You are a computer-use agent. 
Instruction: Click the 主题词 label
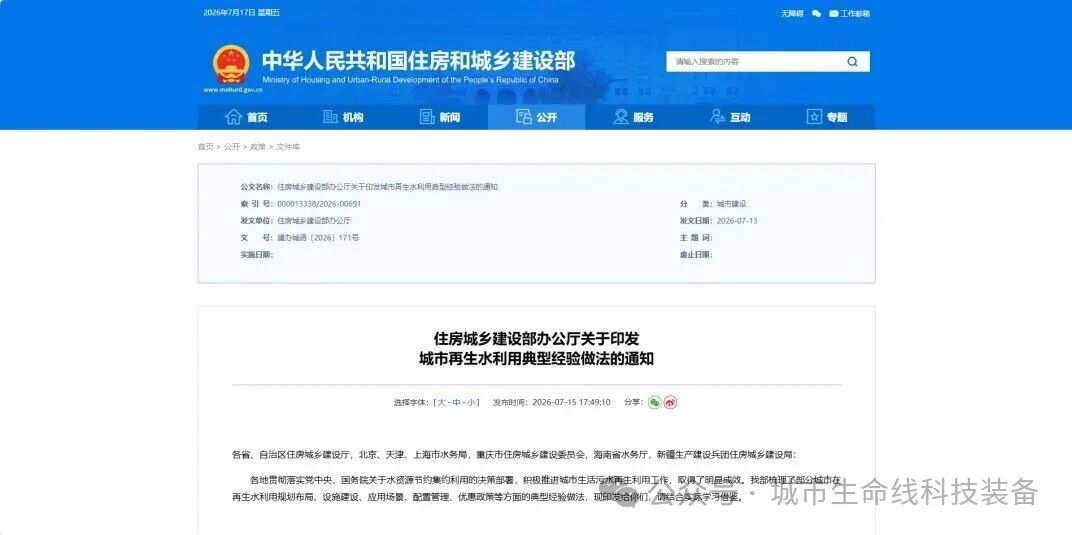tap(696, 238)
